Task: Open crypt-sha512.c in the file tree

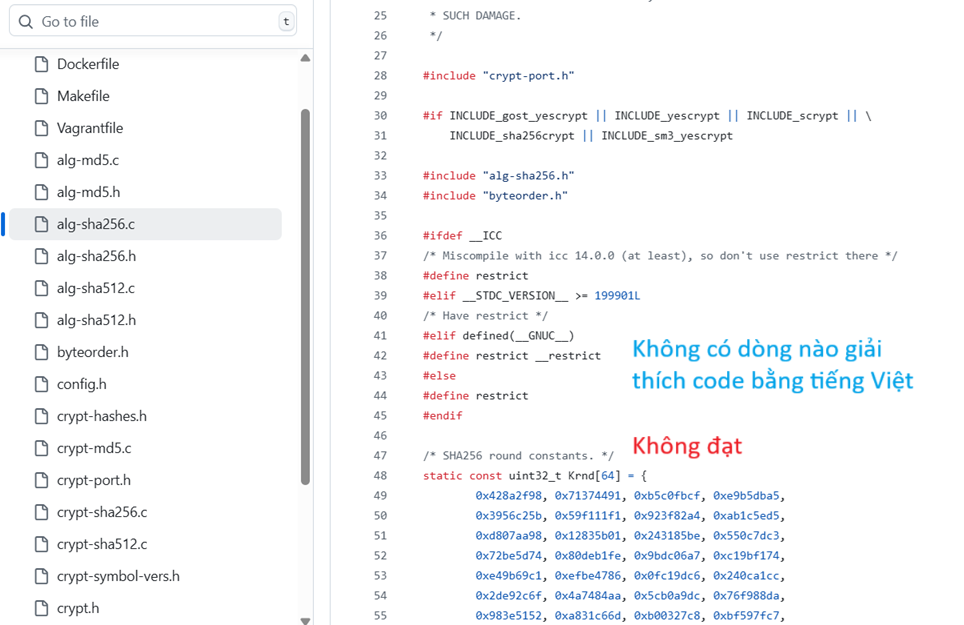Action: coord(102,543)
